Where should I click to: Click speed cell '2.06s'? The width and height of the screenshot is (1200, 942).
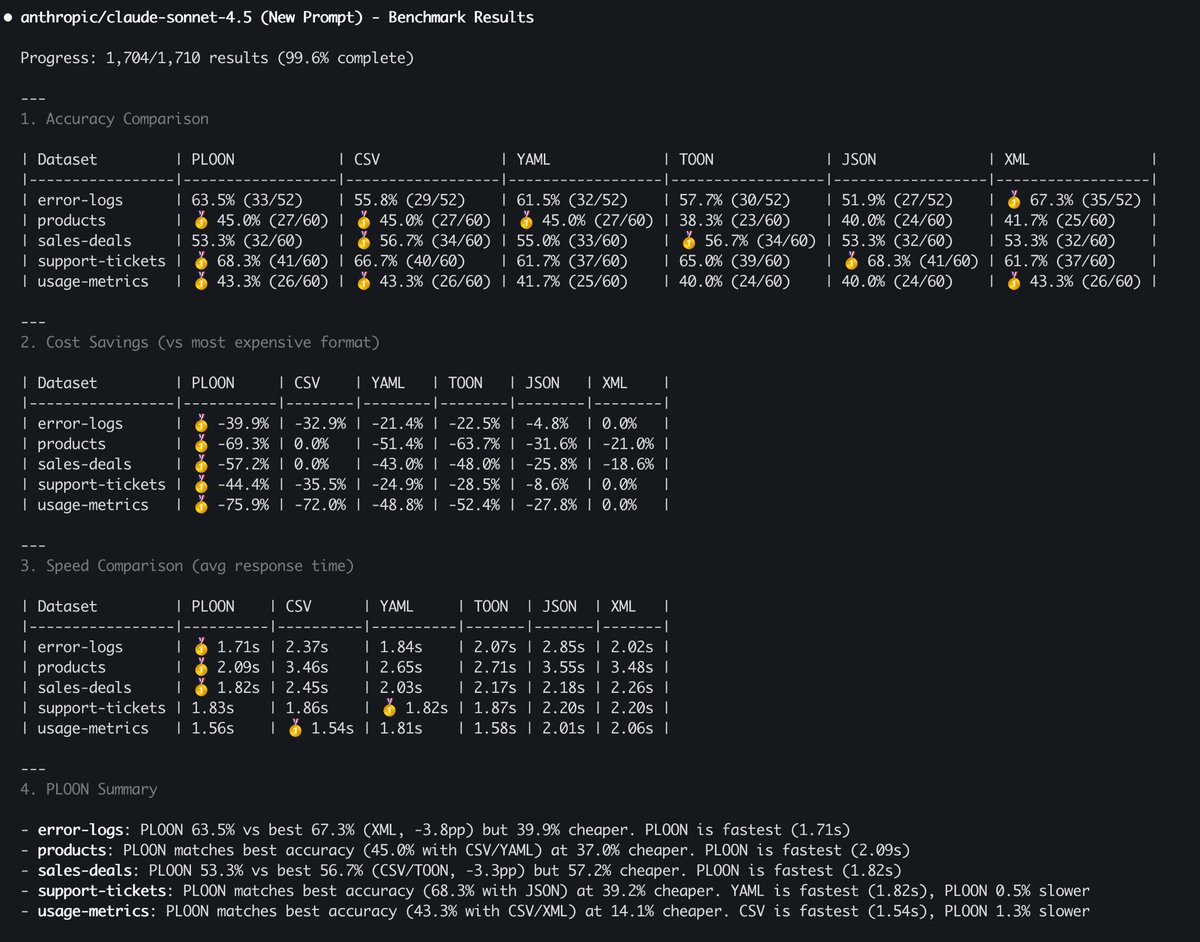coord(632,728)
